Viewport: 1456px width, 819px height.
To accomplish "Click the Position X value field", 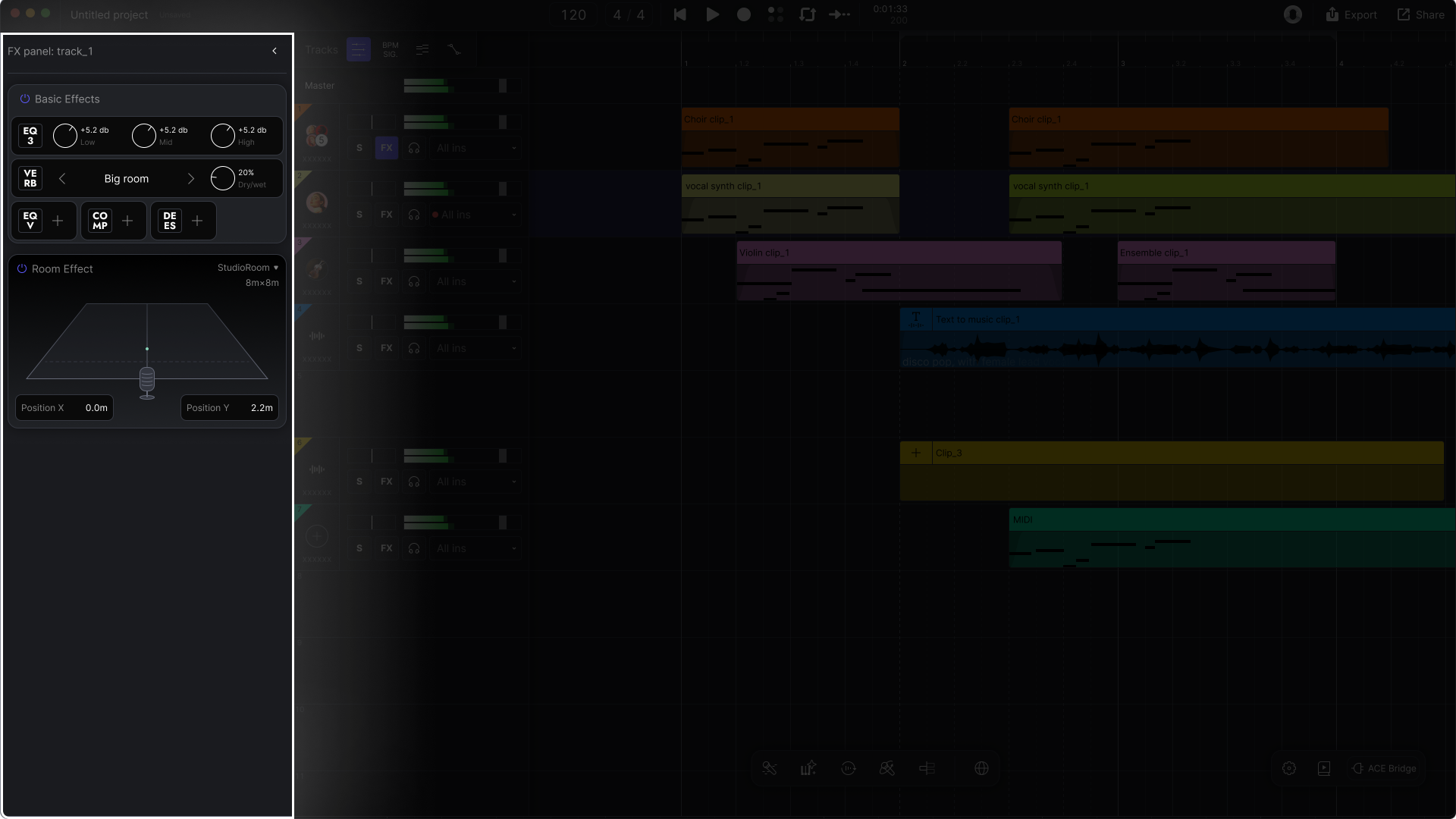I will 96,408.
